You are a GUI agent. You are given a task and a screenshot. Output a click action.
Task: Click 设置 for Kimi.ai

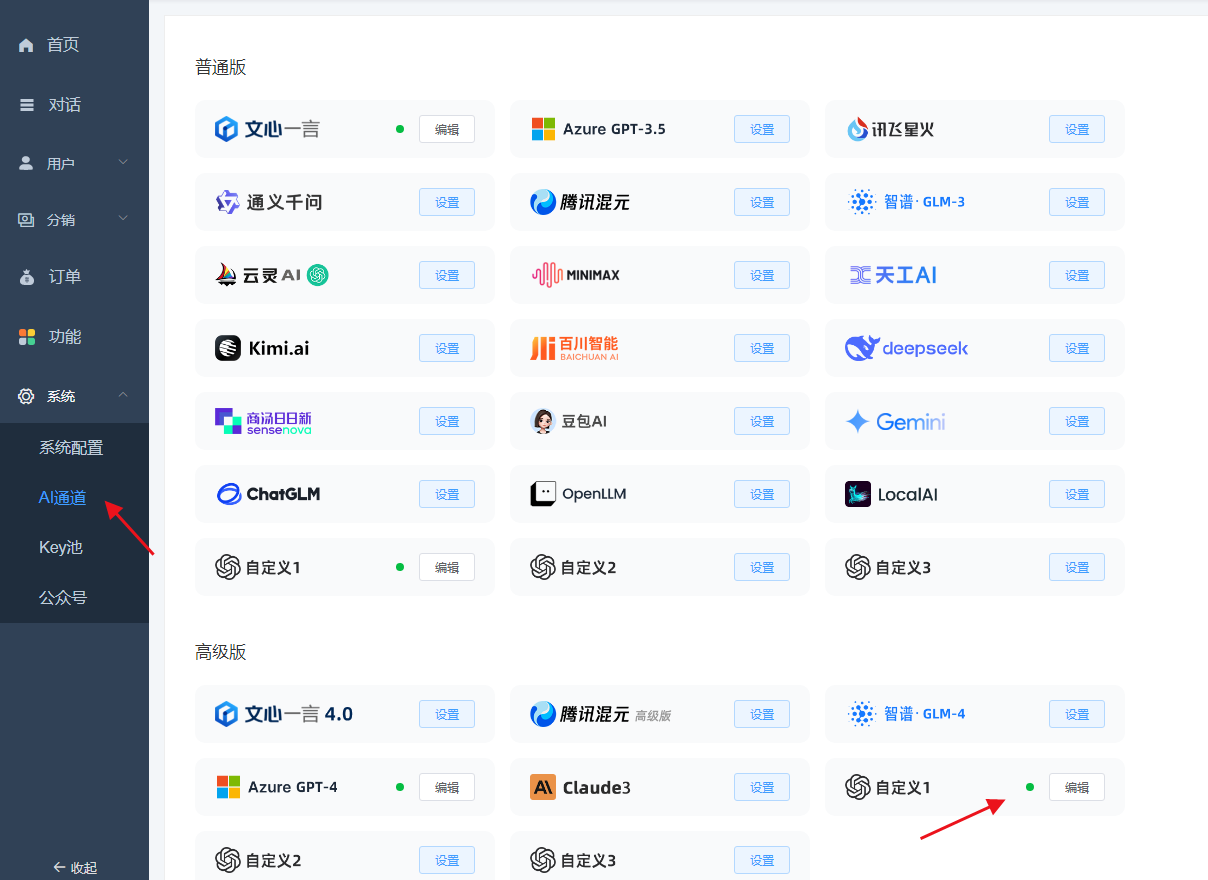pyautogui.click(x=447, y=348)
